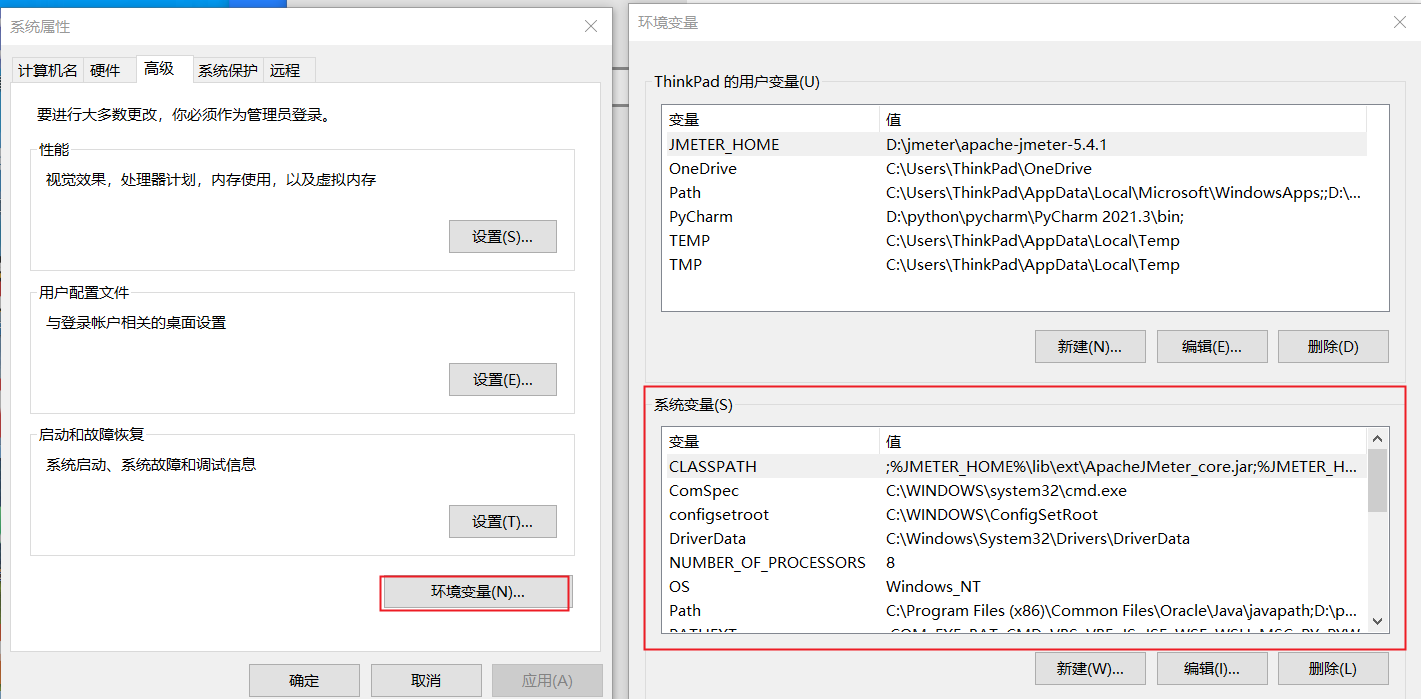
Task: Click 确定 in 系统属性 window
Action: tap(304, 680)
